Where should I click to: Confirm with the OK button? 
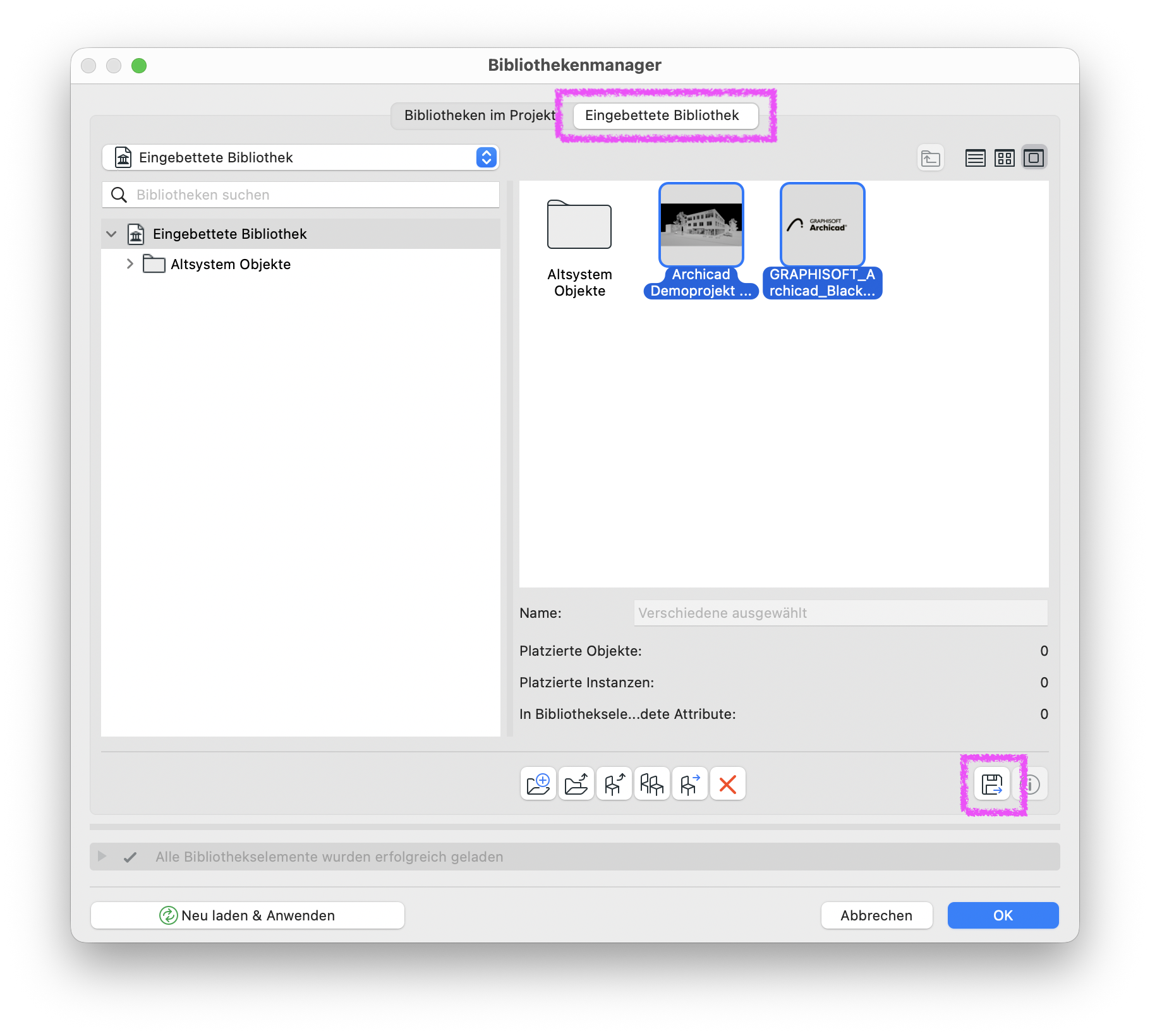point(1003,915)
